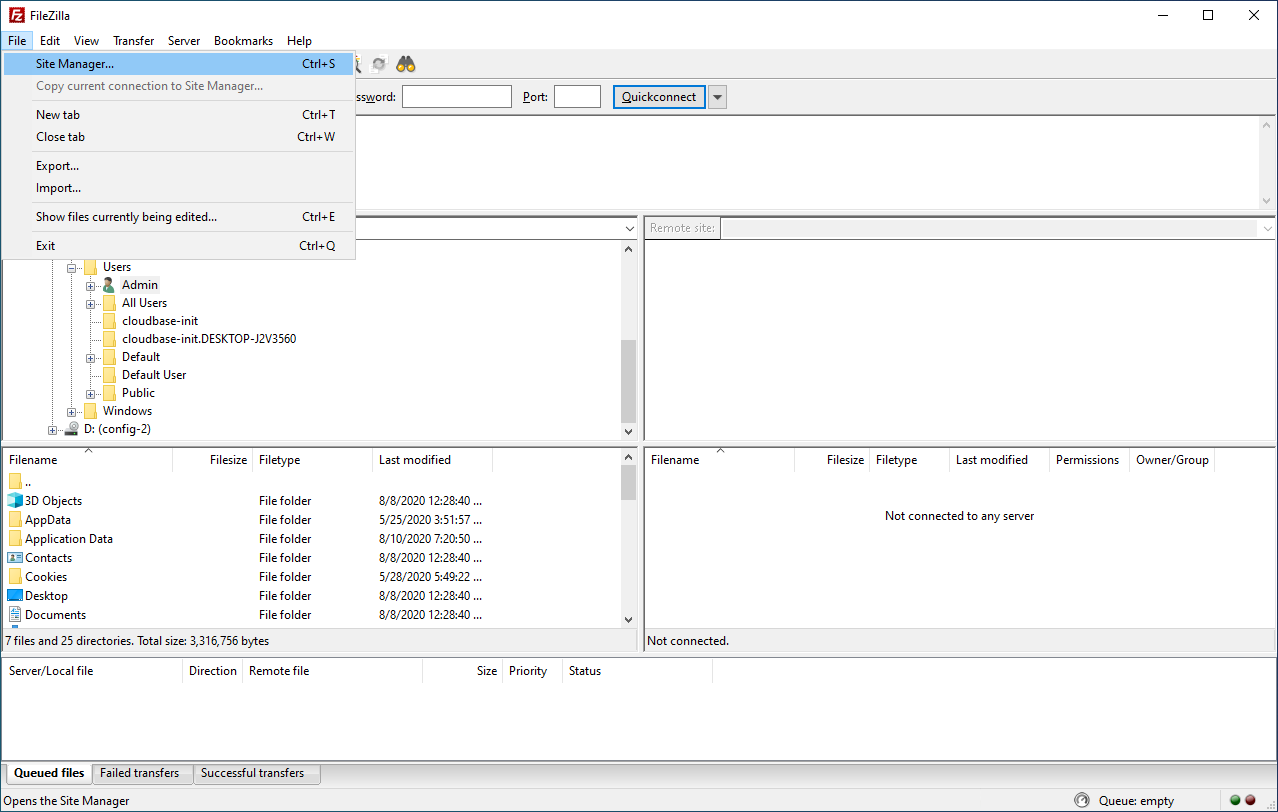
Task: Open the Transfer menu
Action: [133, 41]
